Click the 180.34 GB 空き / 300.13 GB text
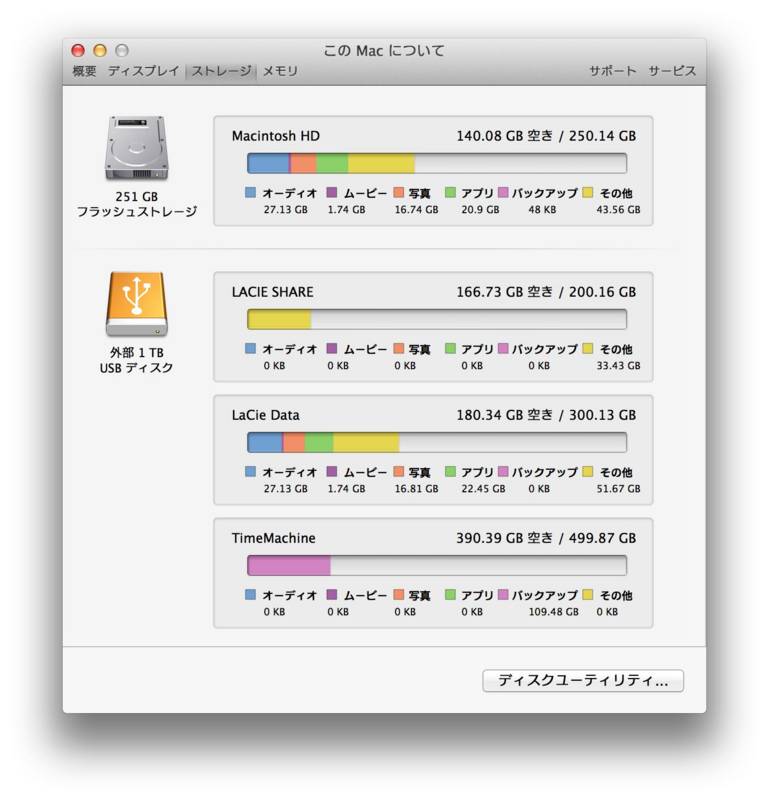The height and width of the screenshot is (800, 769). click(x=546, y=415)
